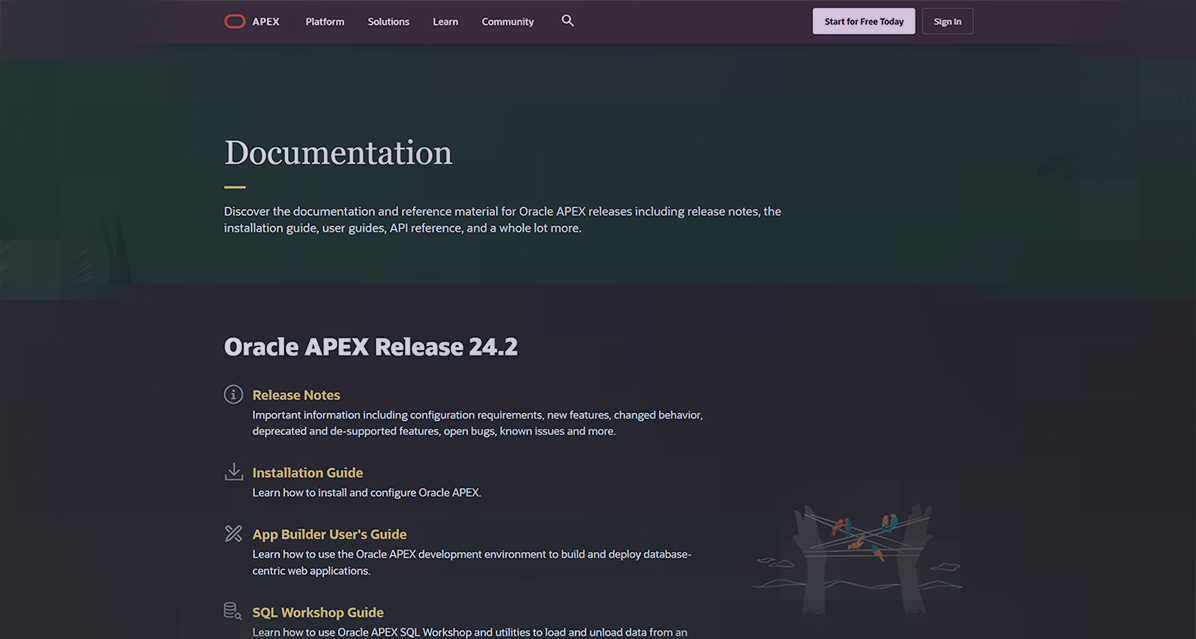Click the download icon beside Installation Guide
This screenshot has width=1196, height=639.
point(233,472)
